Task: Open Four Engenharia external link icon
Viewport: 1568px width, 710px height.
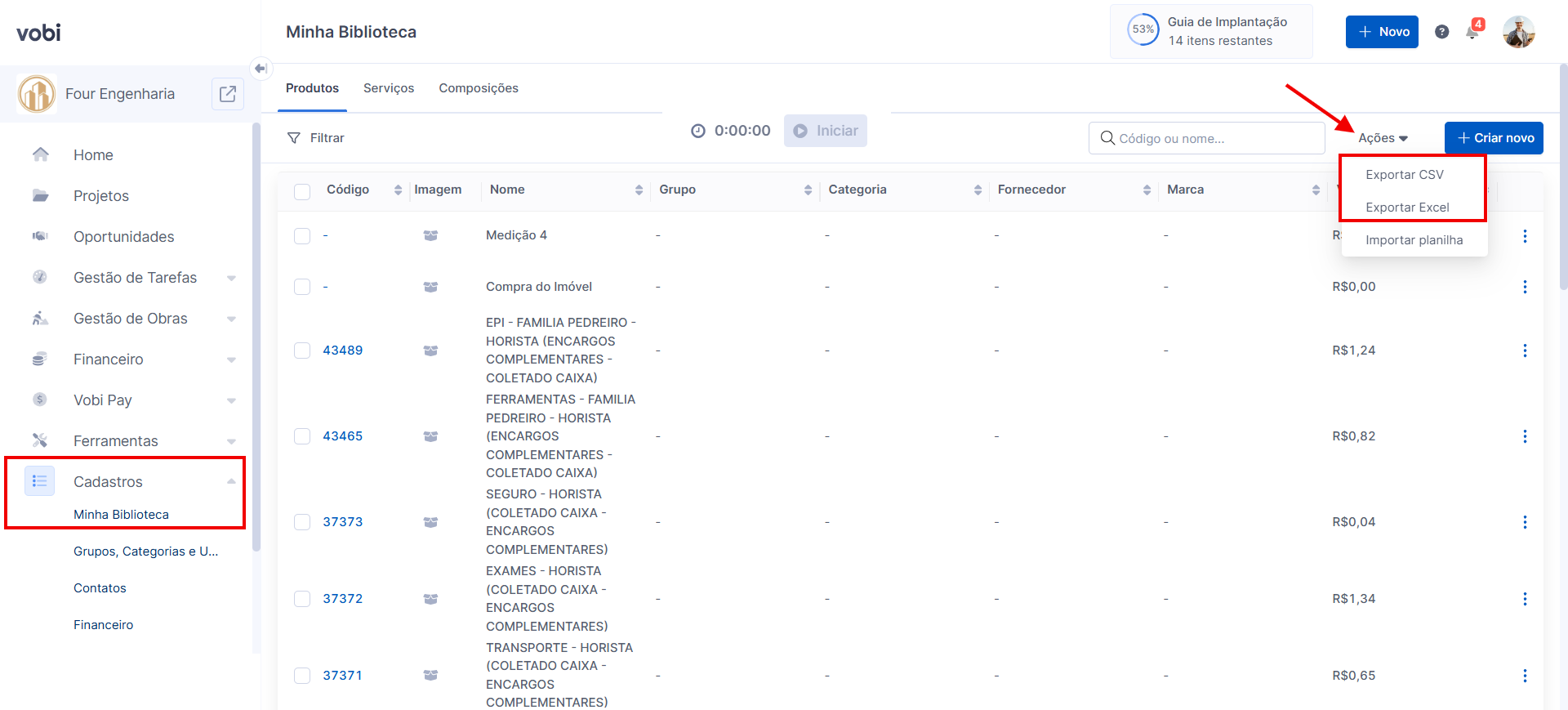Action: pyautogui.click(x=228, y=94)
